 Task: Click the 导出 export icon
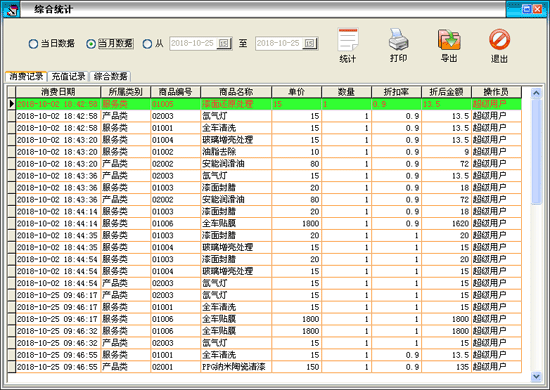coord(449,39)
